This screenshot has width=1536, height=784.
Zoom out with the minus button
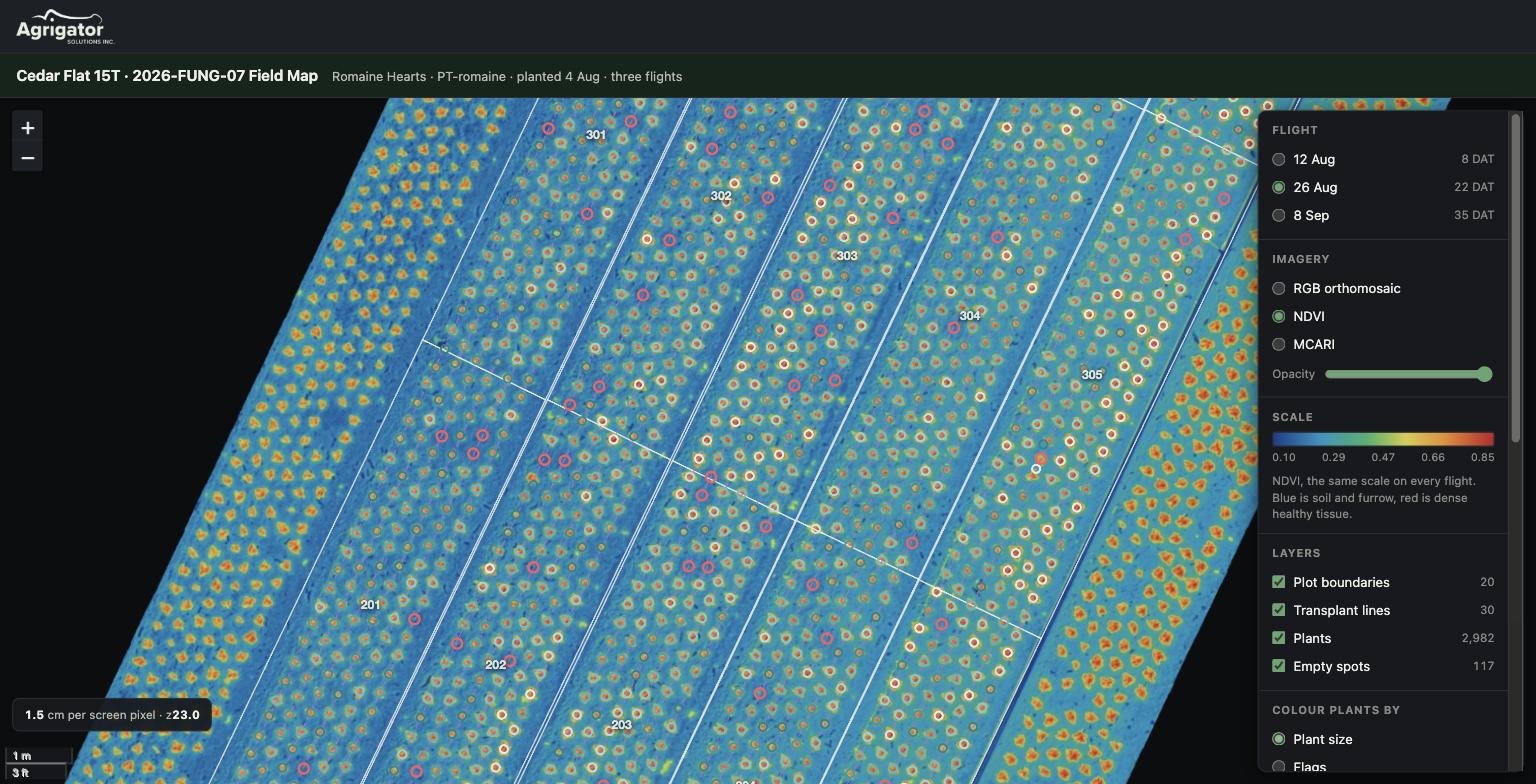coord(28,158)
